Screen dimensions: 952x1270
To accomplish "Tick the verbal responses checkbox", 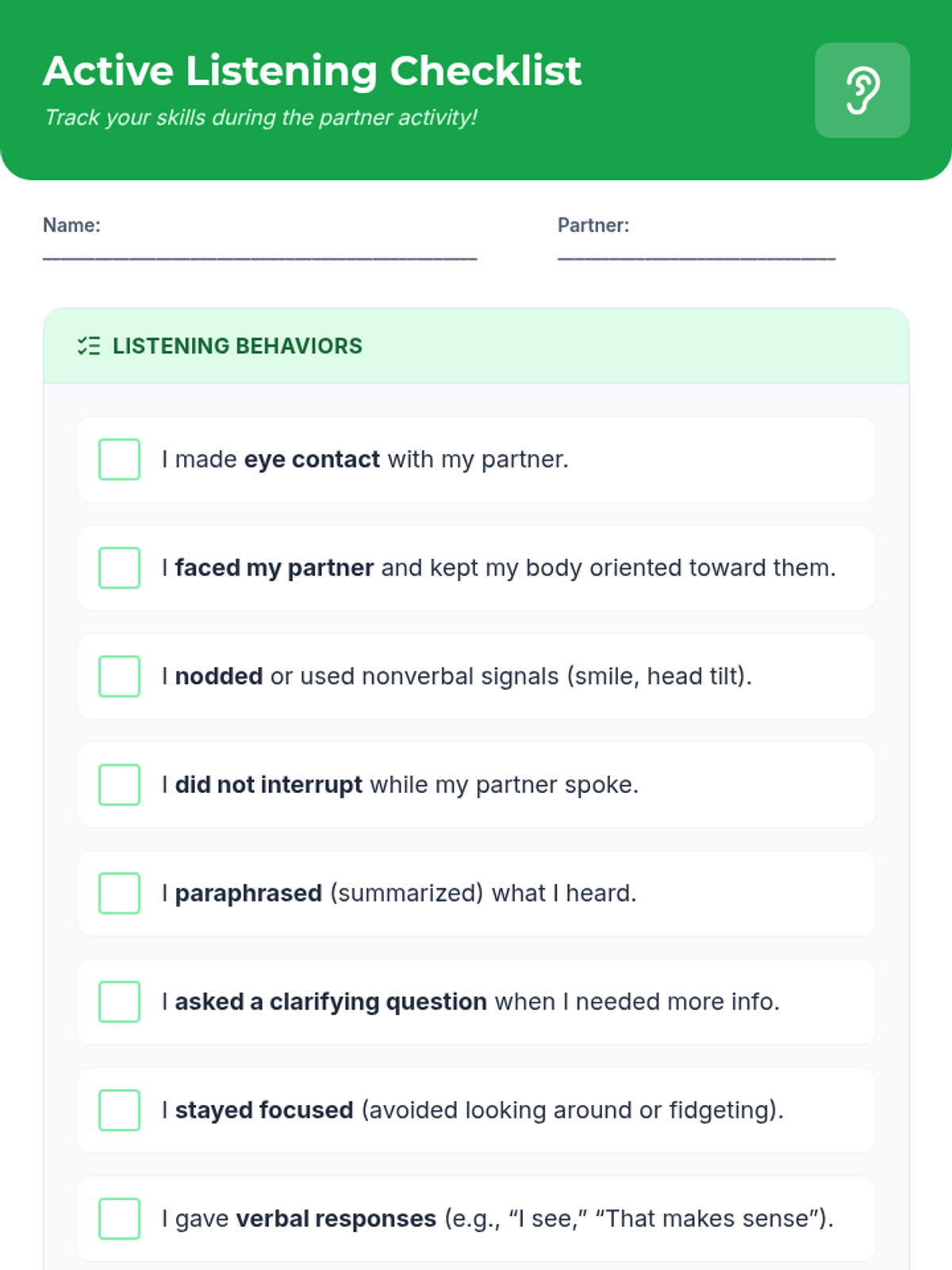I will (119, 1219).
